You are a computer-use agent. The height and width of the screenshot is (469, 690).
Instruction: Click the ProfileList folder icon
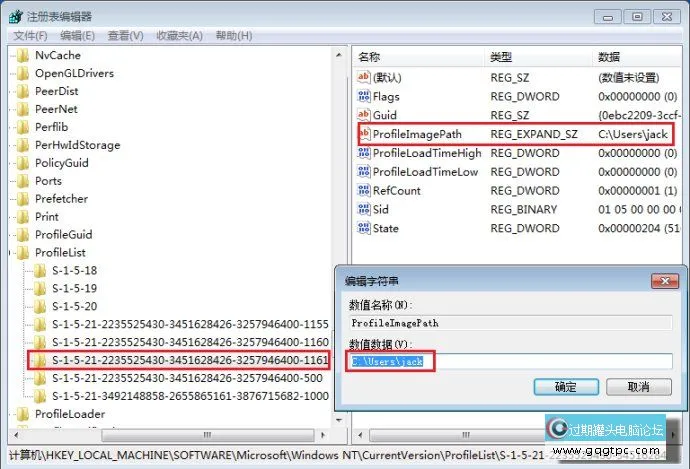[23, 253]
